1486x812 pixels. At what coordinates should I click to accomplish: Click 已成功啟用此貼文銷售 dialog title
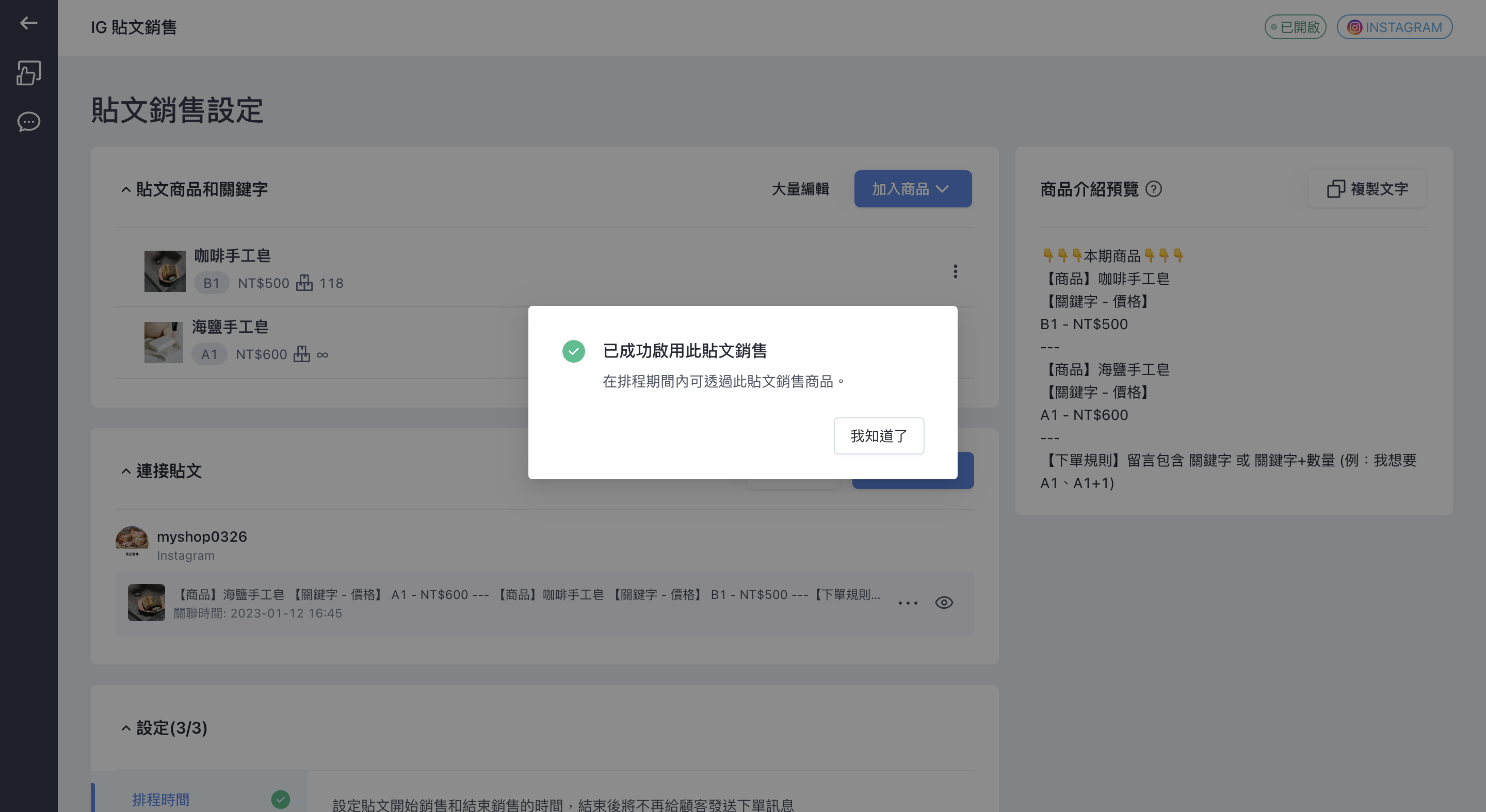pos(685,351)
